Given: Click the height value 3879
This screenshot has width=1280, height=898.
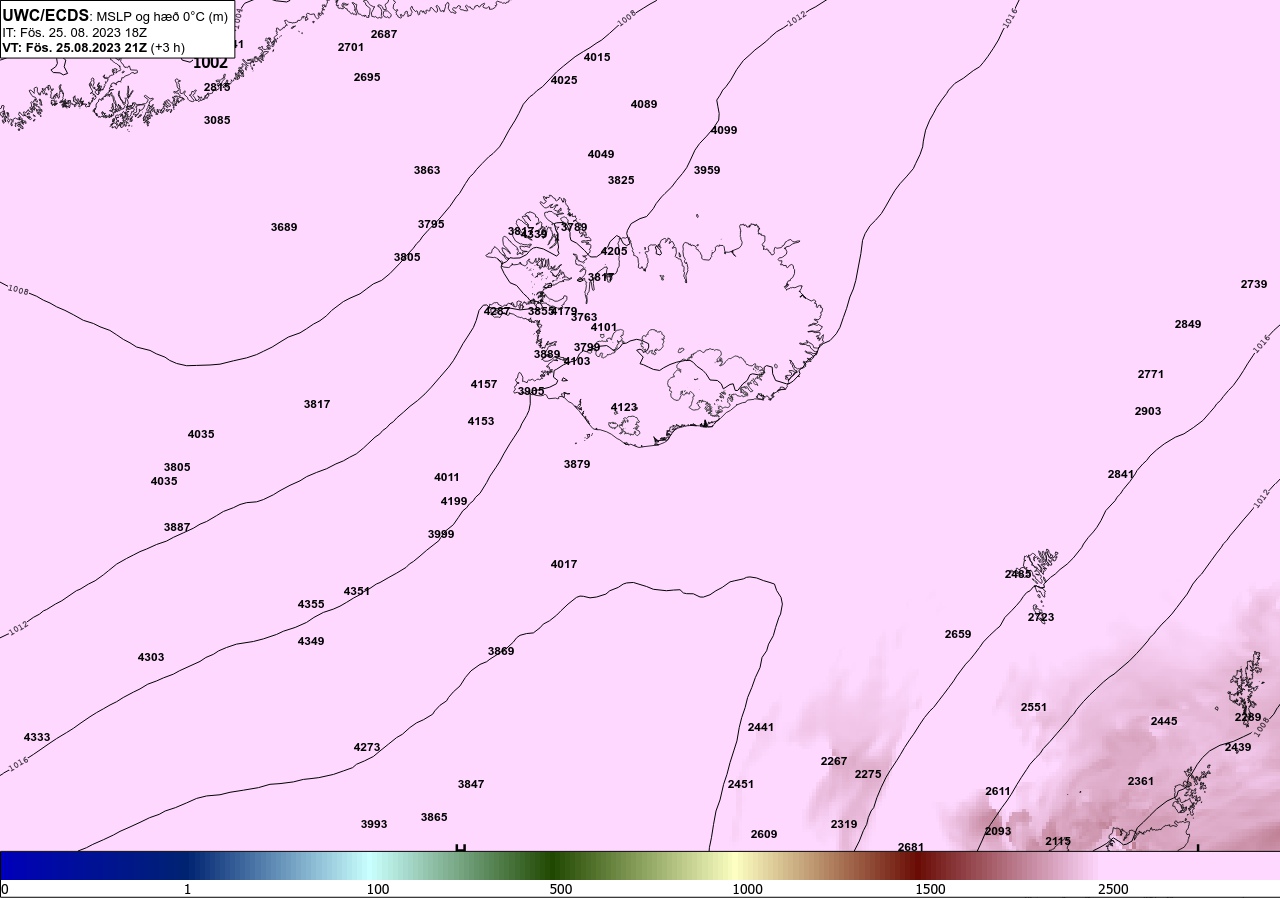Looking at the screenshot, I should pyautogui.click(x=577, y=464).
